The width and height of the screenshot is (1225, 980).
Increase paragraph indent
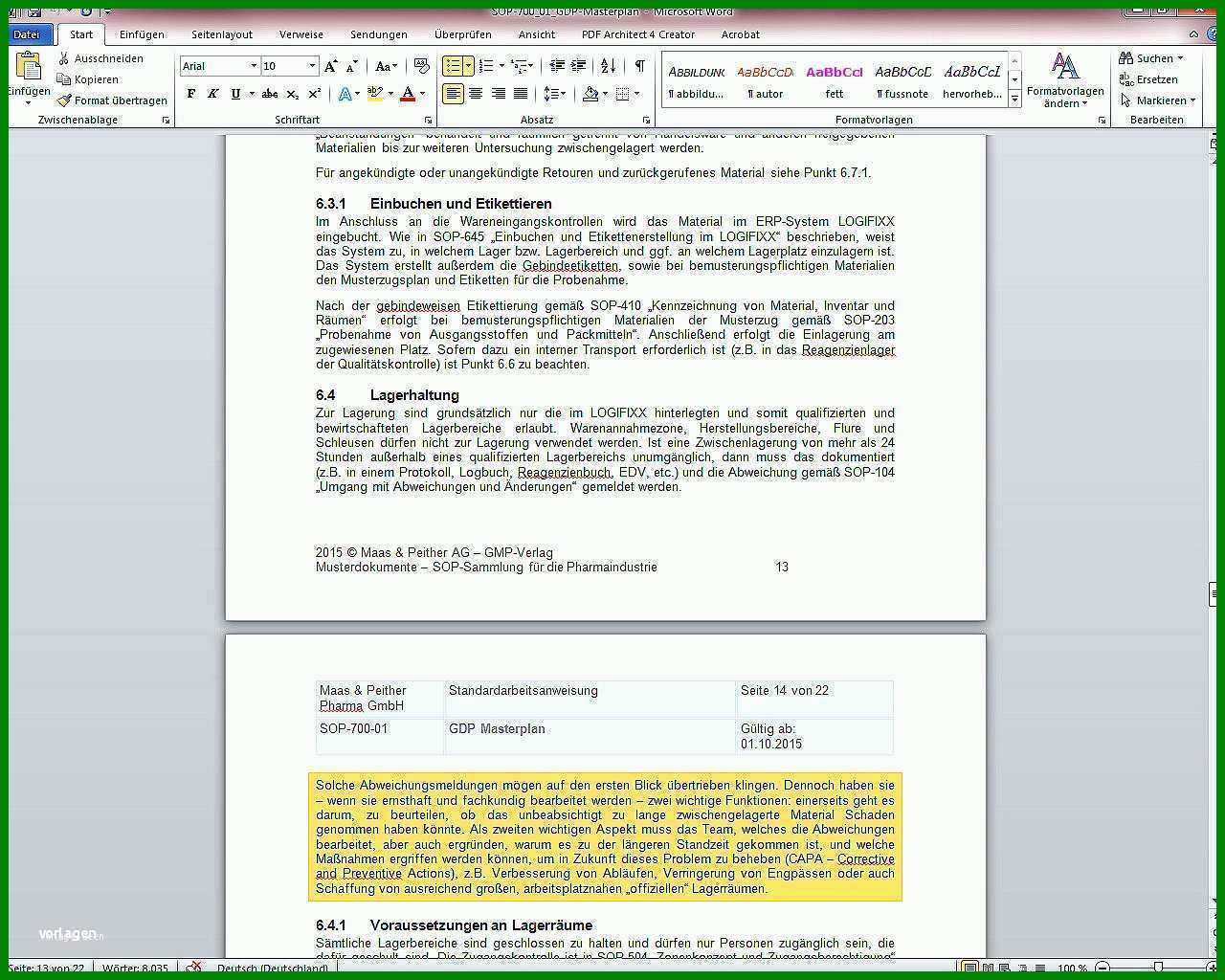[578, 66]
